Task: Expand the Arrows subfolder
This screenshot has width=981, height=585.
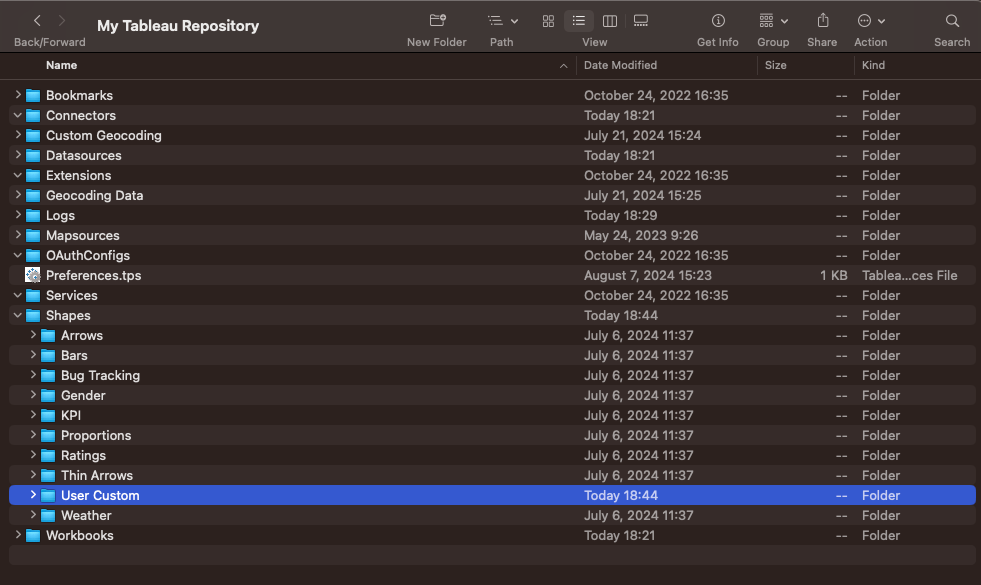Action: 33,335
